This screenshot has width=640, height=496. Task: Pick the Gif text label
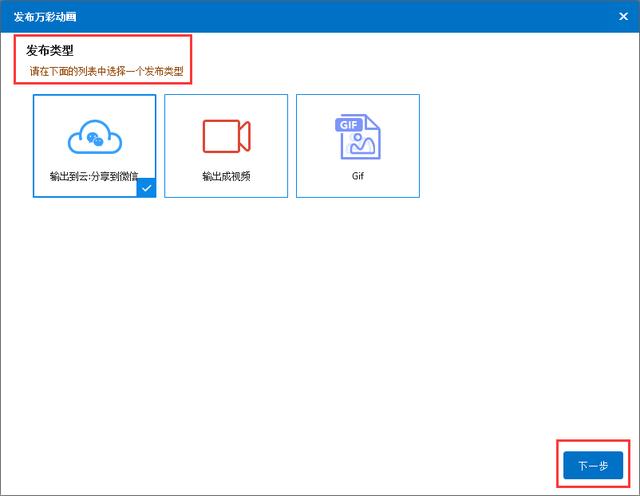(357, 176)
